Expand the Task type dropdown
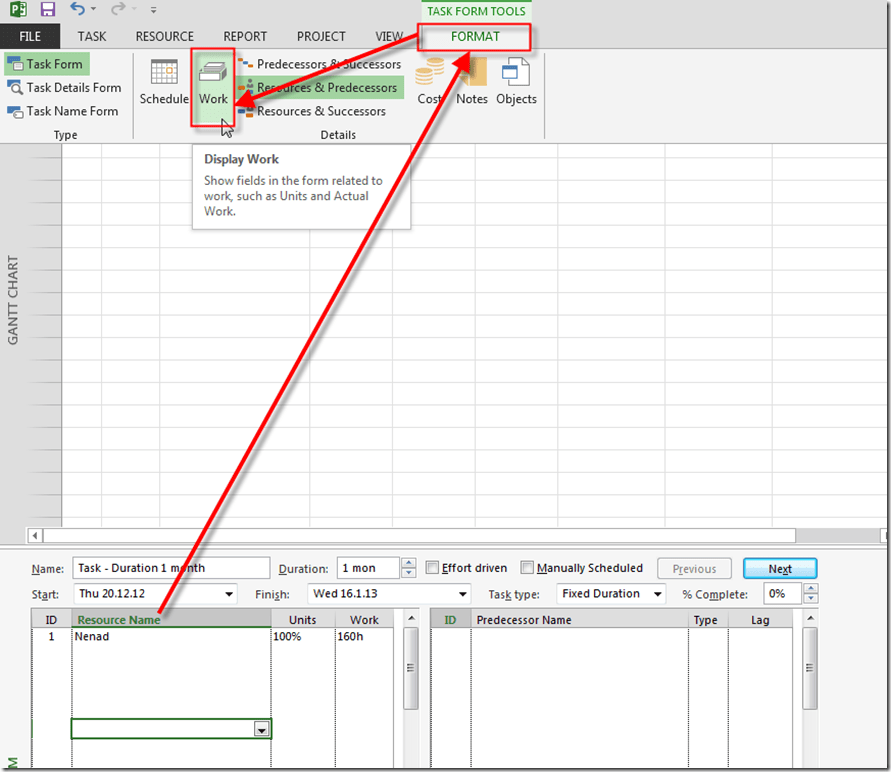 (657, 594)
